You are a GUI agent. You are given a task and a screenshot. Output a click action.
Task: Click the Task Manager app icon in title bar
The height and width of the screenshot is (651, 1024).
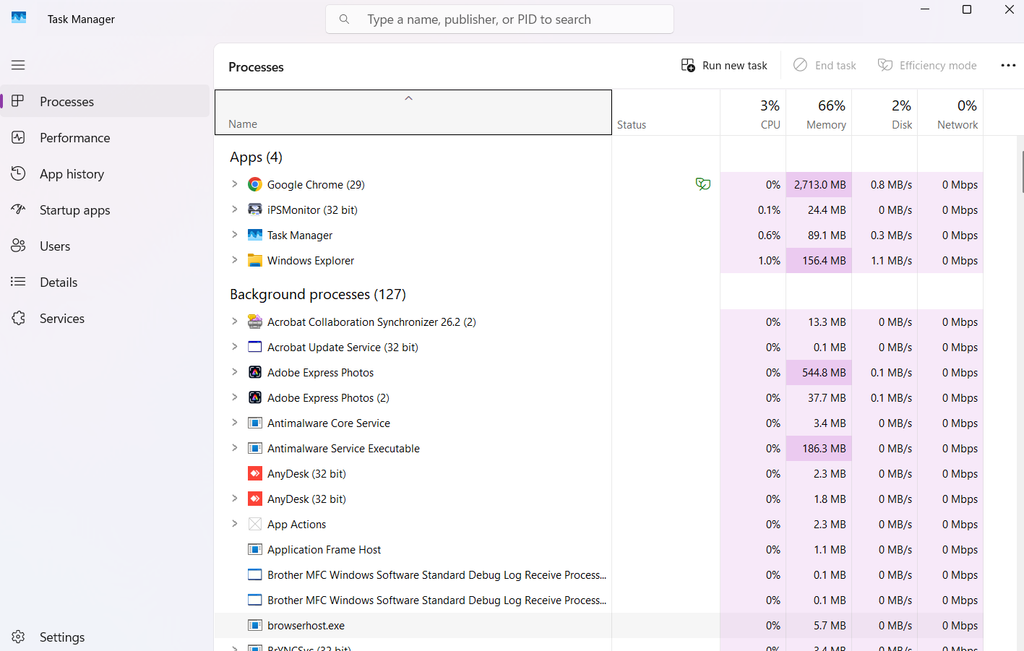pyautogui.click(x=19, y=18)
